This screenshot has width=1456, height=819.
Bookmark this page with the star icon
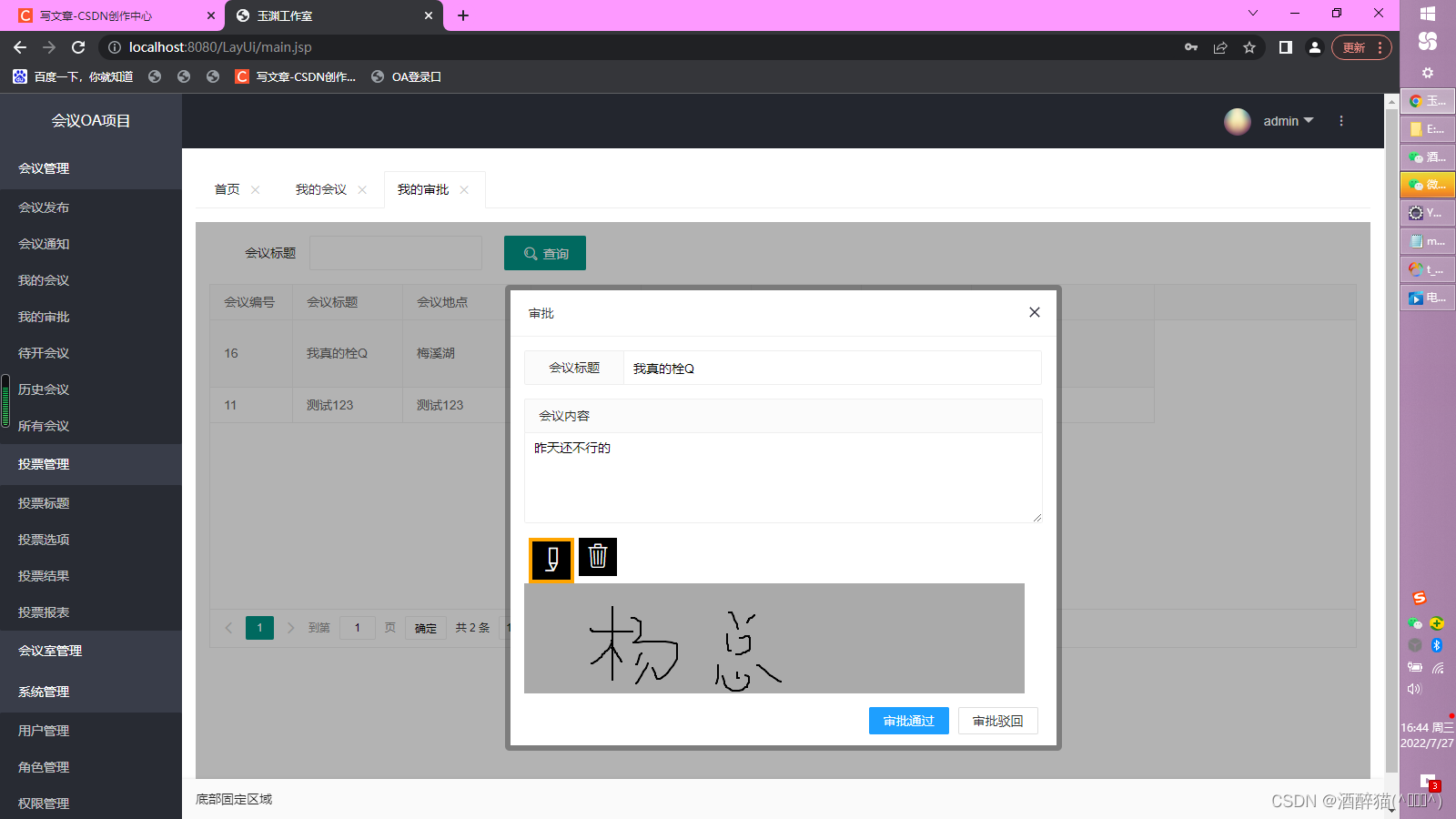(x=1249, y=47)
